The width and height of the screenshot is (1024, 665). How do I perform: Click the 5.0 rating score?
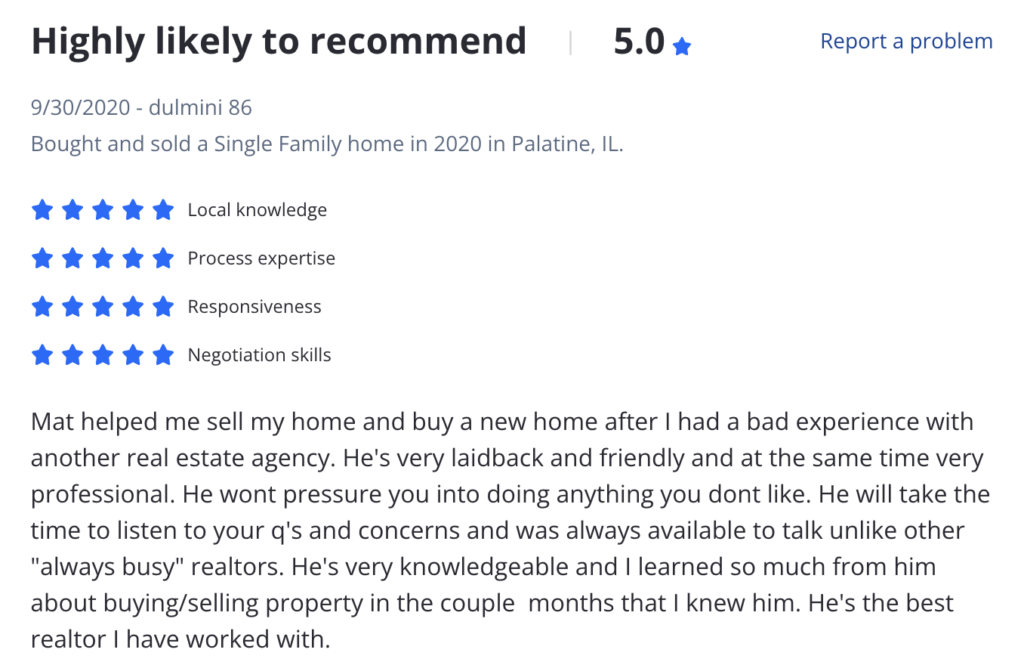[639, 42]
